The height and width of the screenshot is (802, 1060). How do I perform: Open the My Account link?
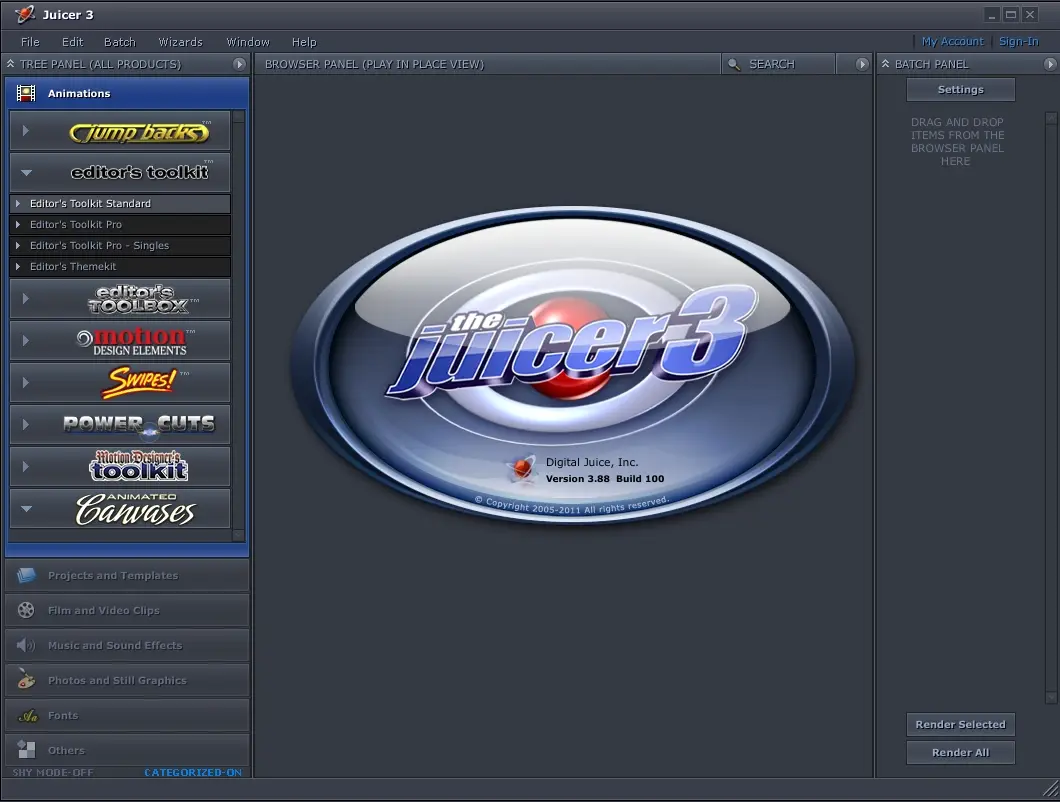pyautogui.click(x=953, y=41)
